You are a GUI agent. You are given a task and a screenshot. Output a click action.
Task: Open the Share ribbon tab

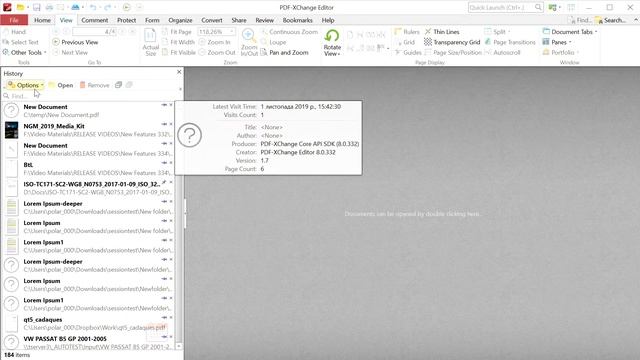239,20
